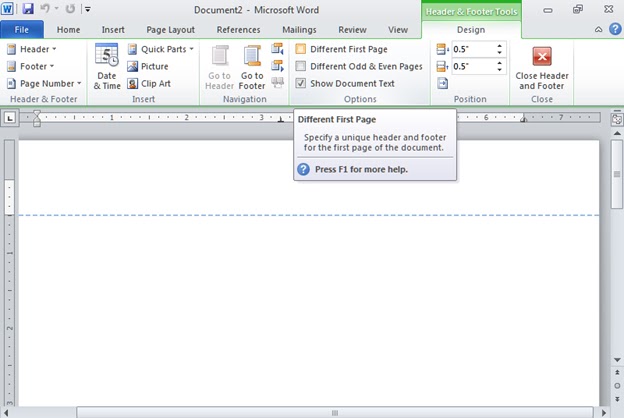Undo the last action
The width and height of the screenshot is (624, 418).
(45, 8)
